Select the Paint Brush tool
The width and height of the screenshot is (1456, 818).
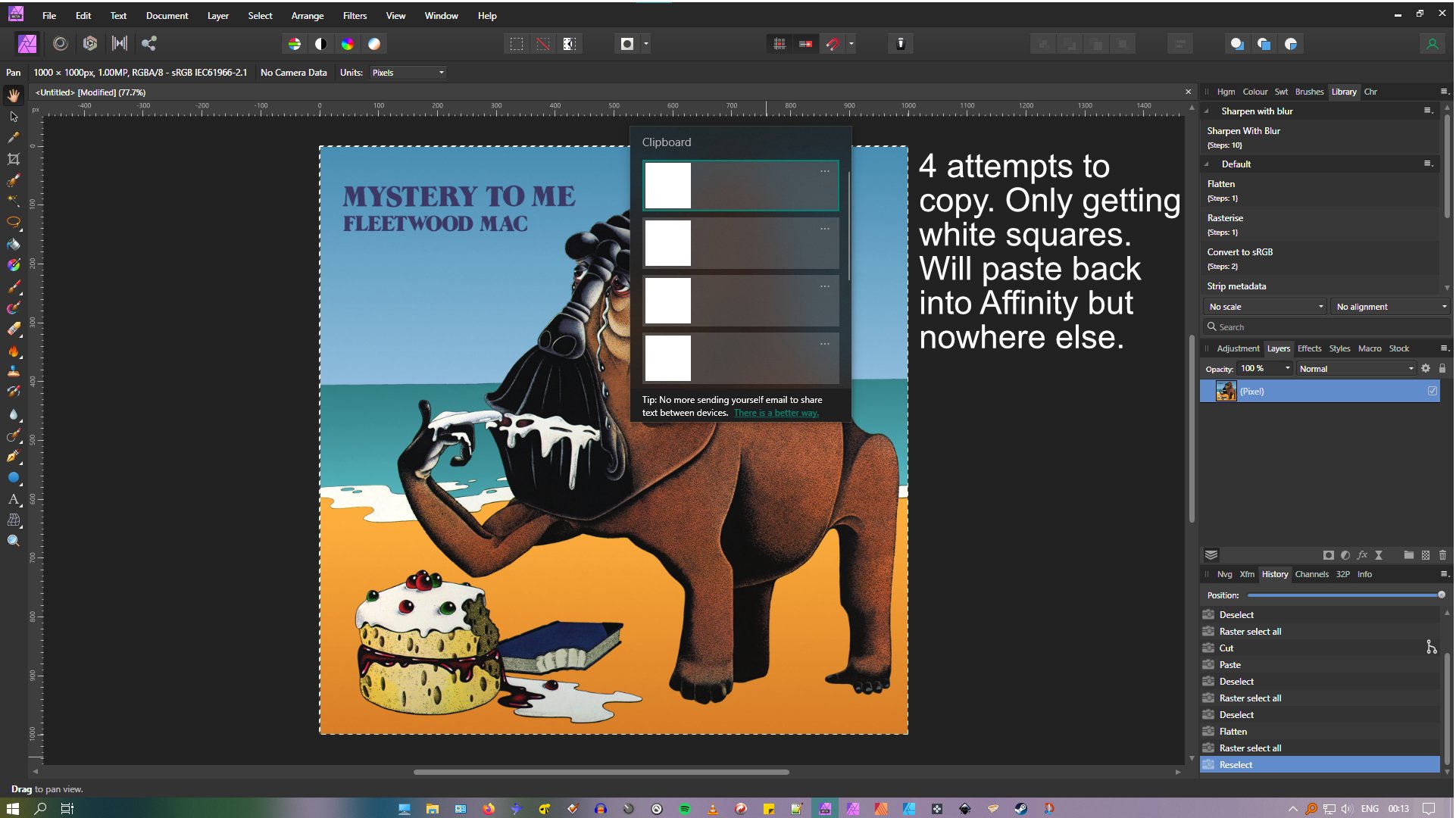[x=14, y=287]
